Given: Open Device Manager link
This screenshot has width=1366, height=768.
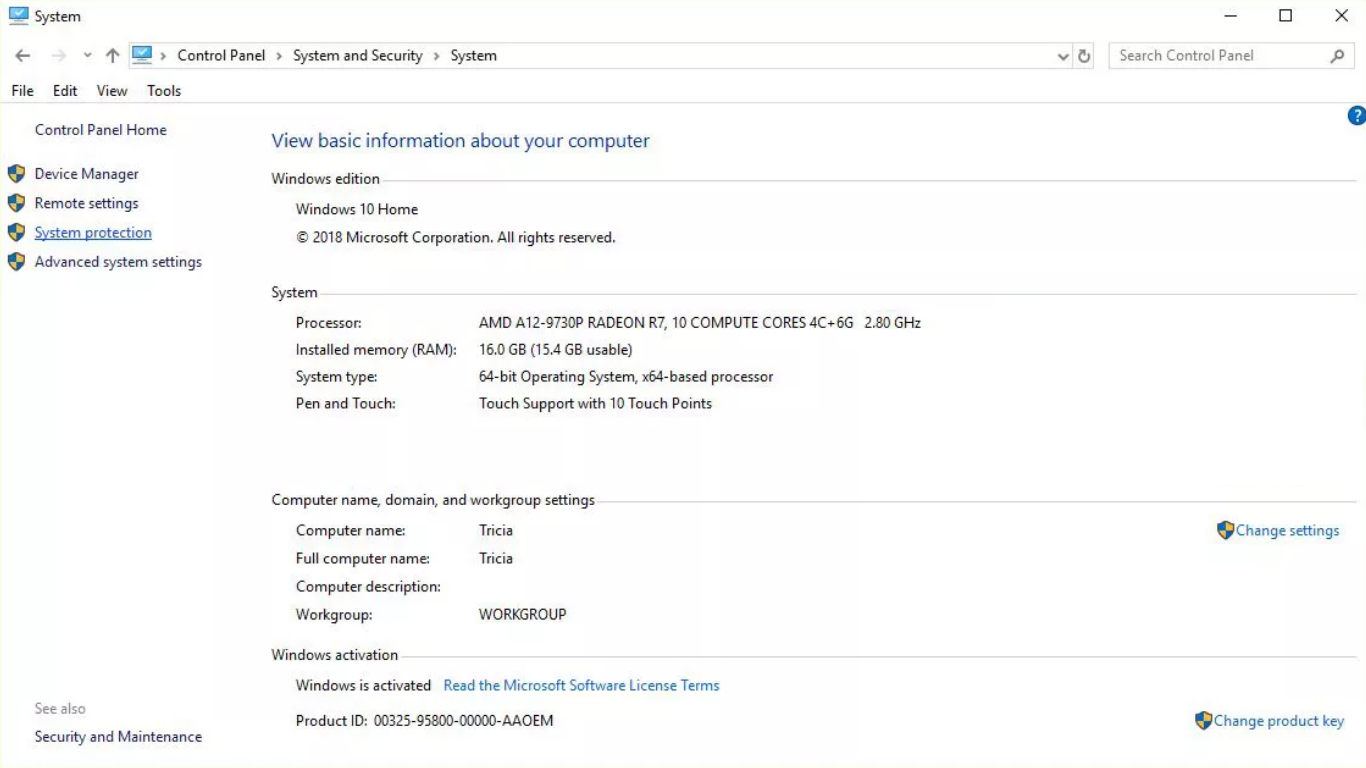Looking at the screenshot, I should click(87, 174).
